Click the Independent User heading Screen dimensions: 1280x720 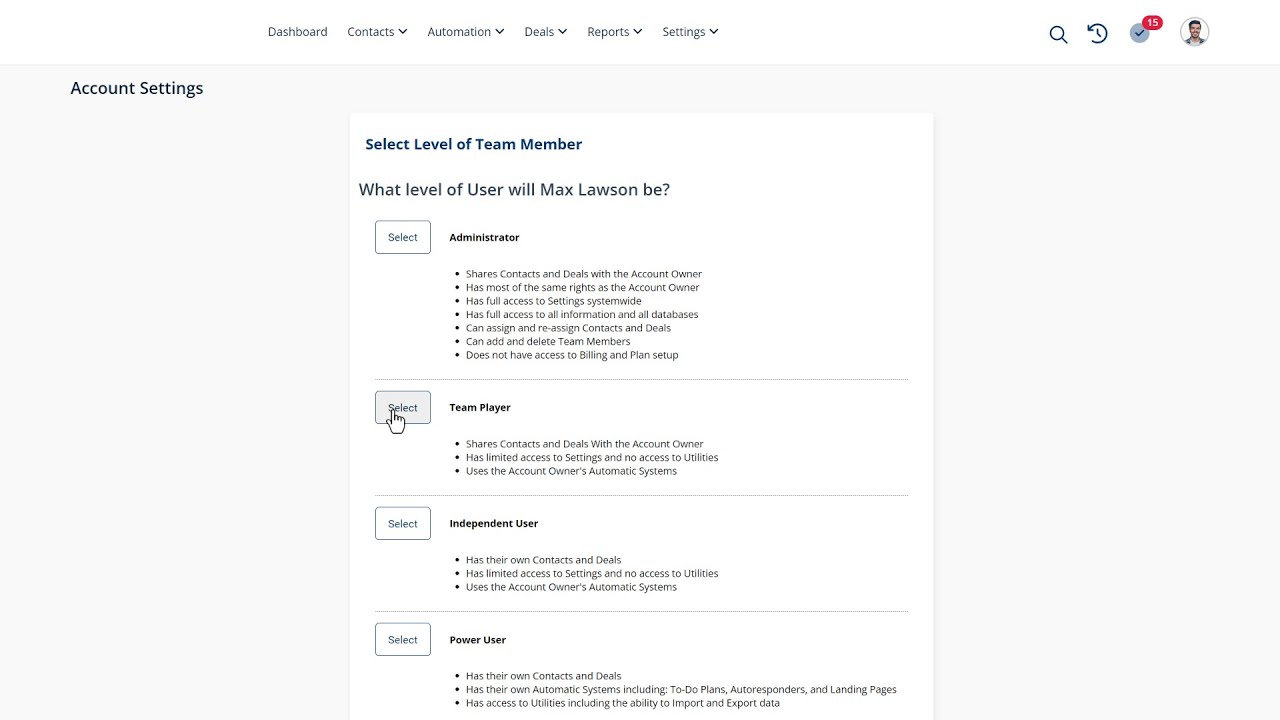coord(494,523)
